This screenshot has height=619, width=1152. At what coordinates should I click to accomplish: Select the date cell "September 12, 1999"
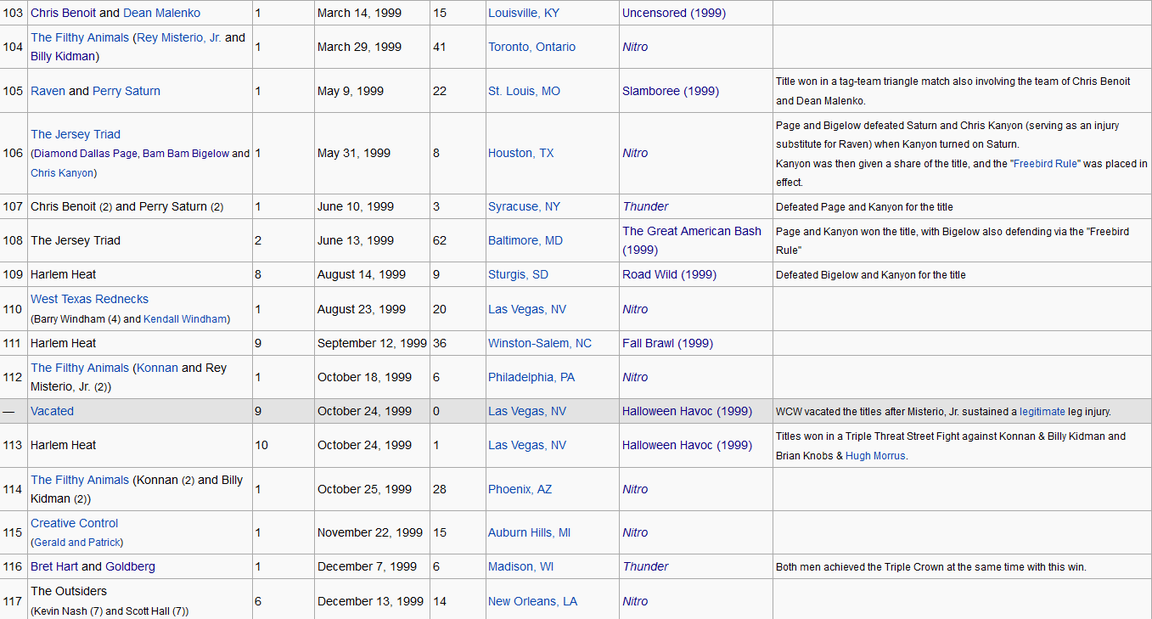(x=372, y=344)
